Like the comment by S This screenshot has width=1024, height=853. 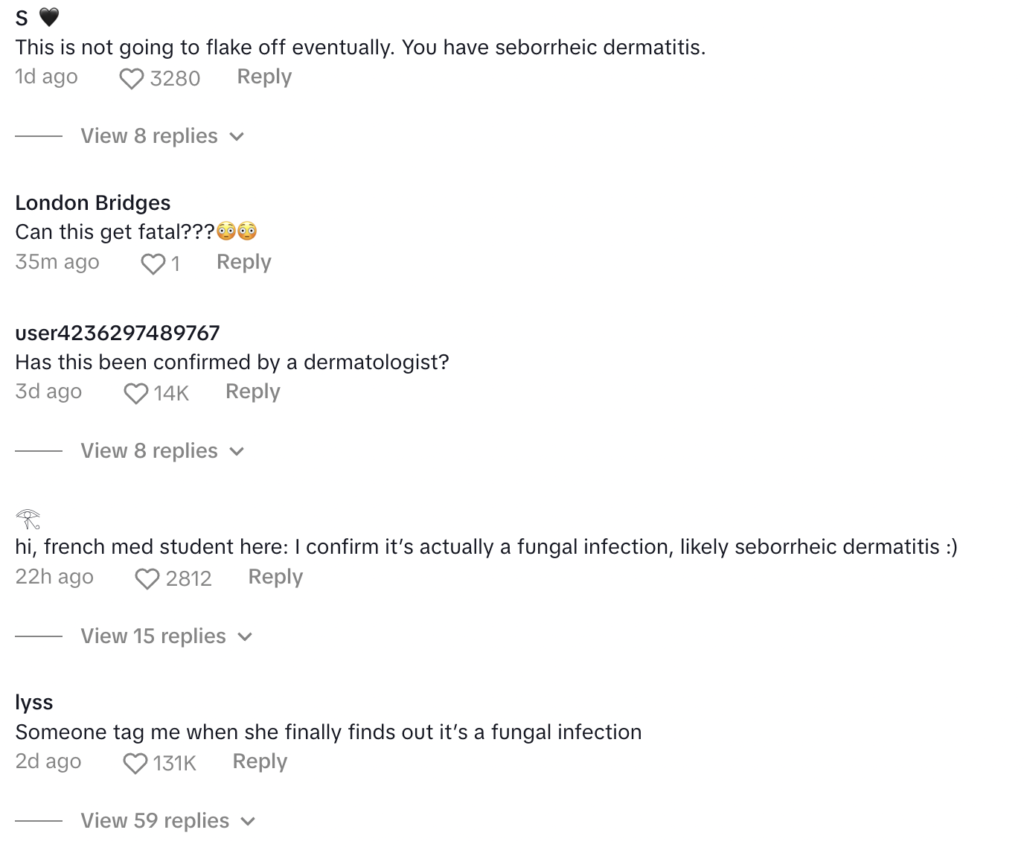point(132,78)
